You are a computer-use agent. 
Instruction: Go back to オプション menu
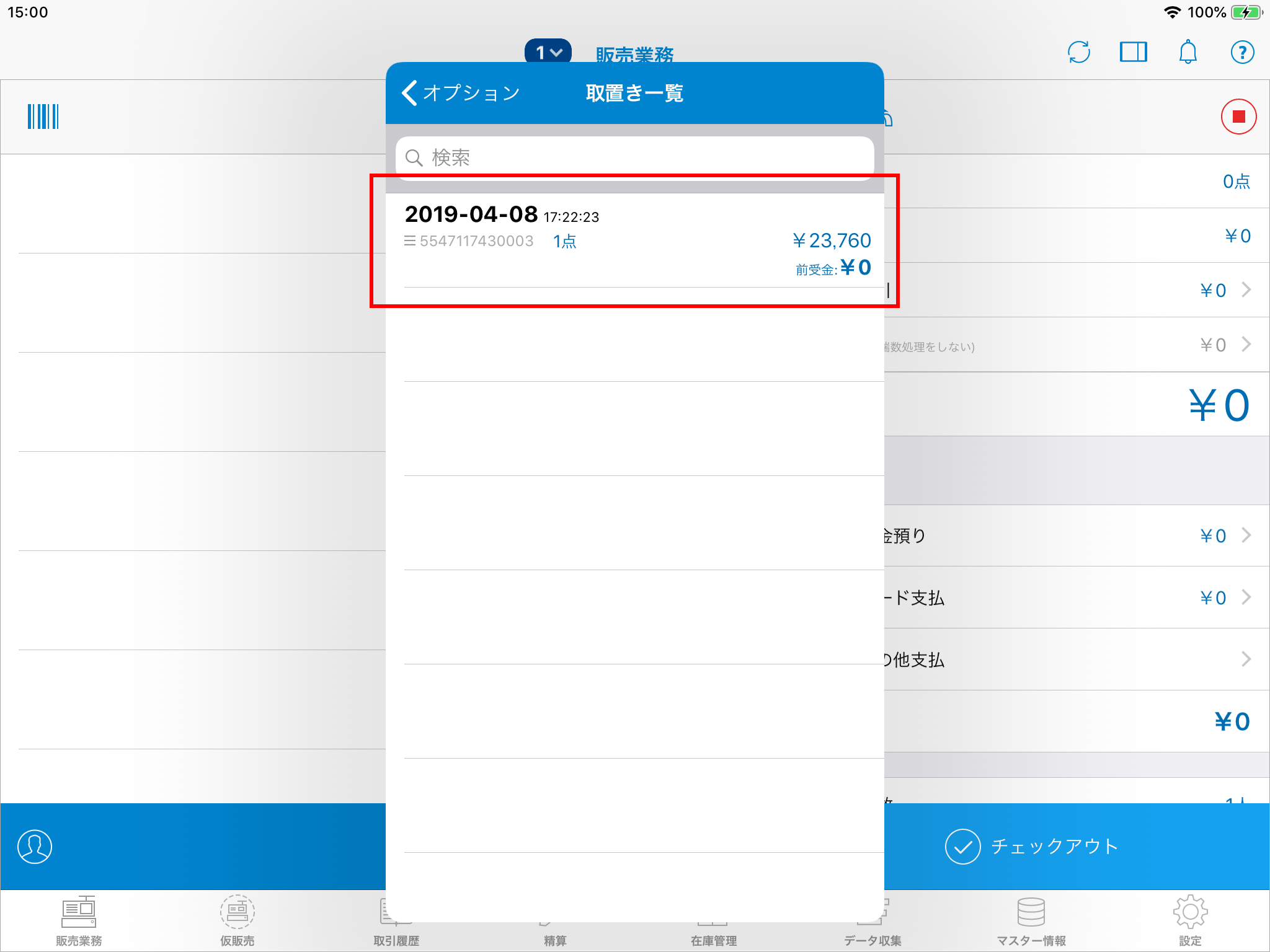point(460,93)
